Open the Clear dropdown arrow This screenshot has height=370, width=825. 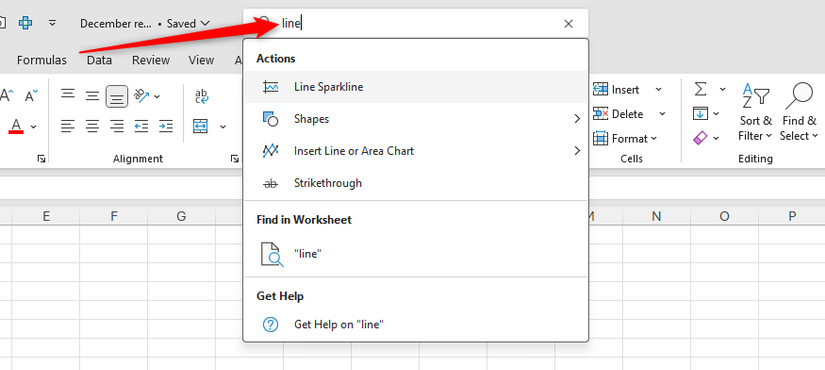tap(716, 138)
